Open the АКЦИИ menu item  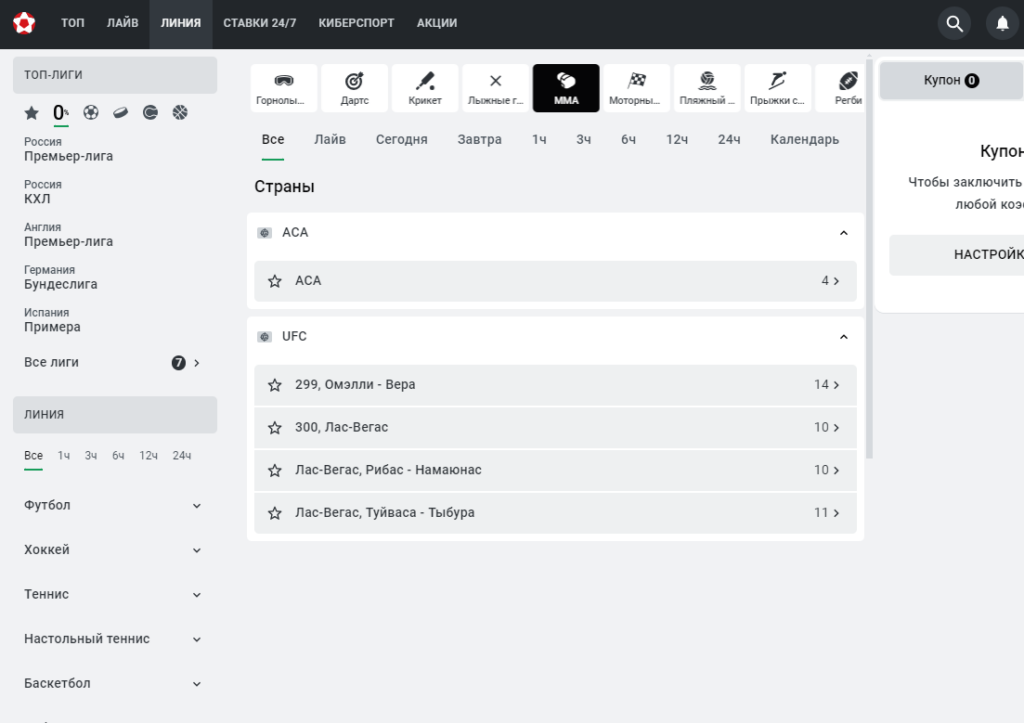pos(437,24)
